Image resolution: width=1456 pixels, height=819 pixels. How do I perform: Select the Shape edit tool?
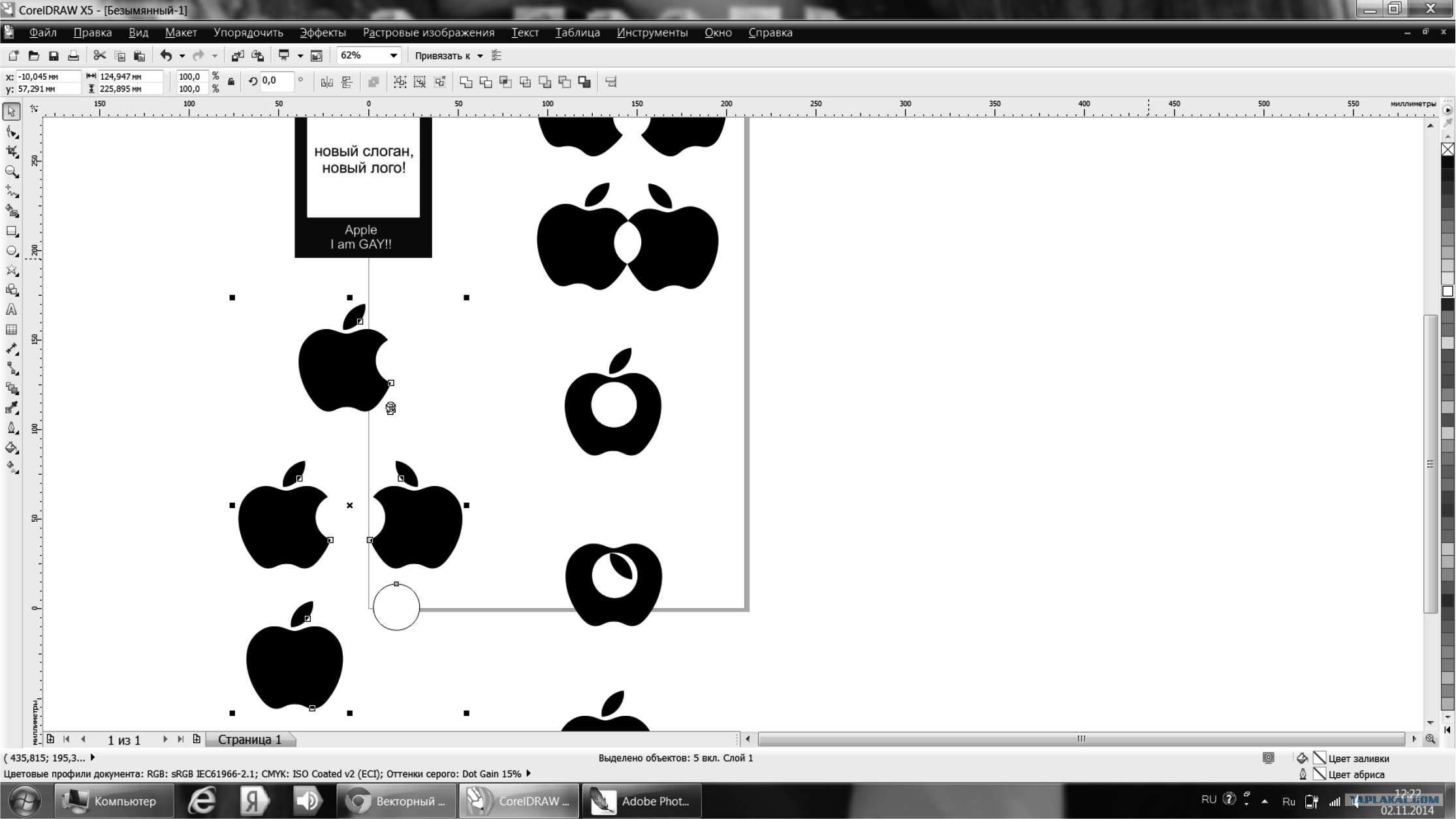[12, 132]
